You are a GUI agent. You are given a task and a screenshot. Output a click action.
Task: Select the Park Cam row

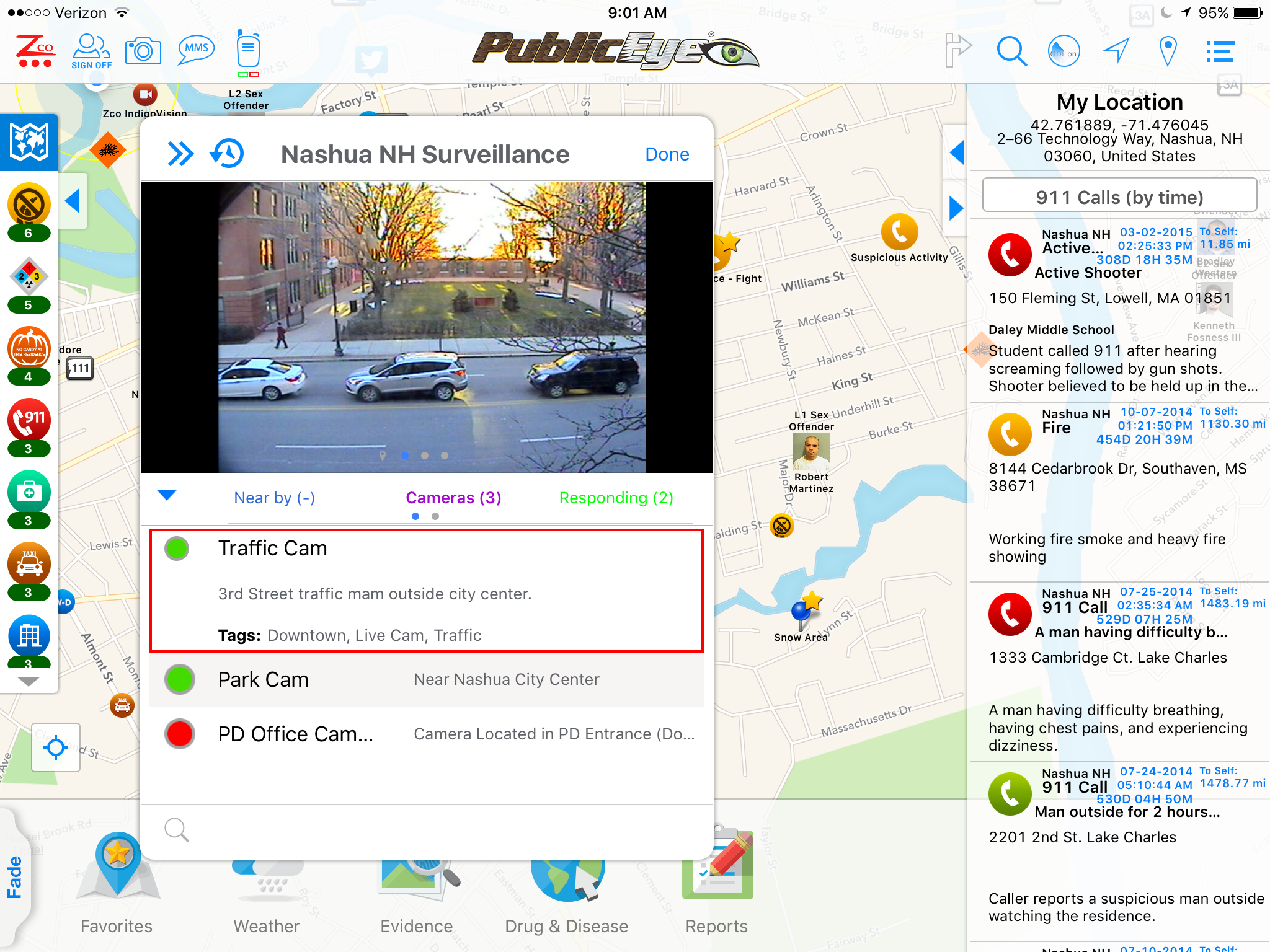(x=427, y=679)
